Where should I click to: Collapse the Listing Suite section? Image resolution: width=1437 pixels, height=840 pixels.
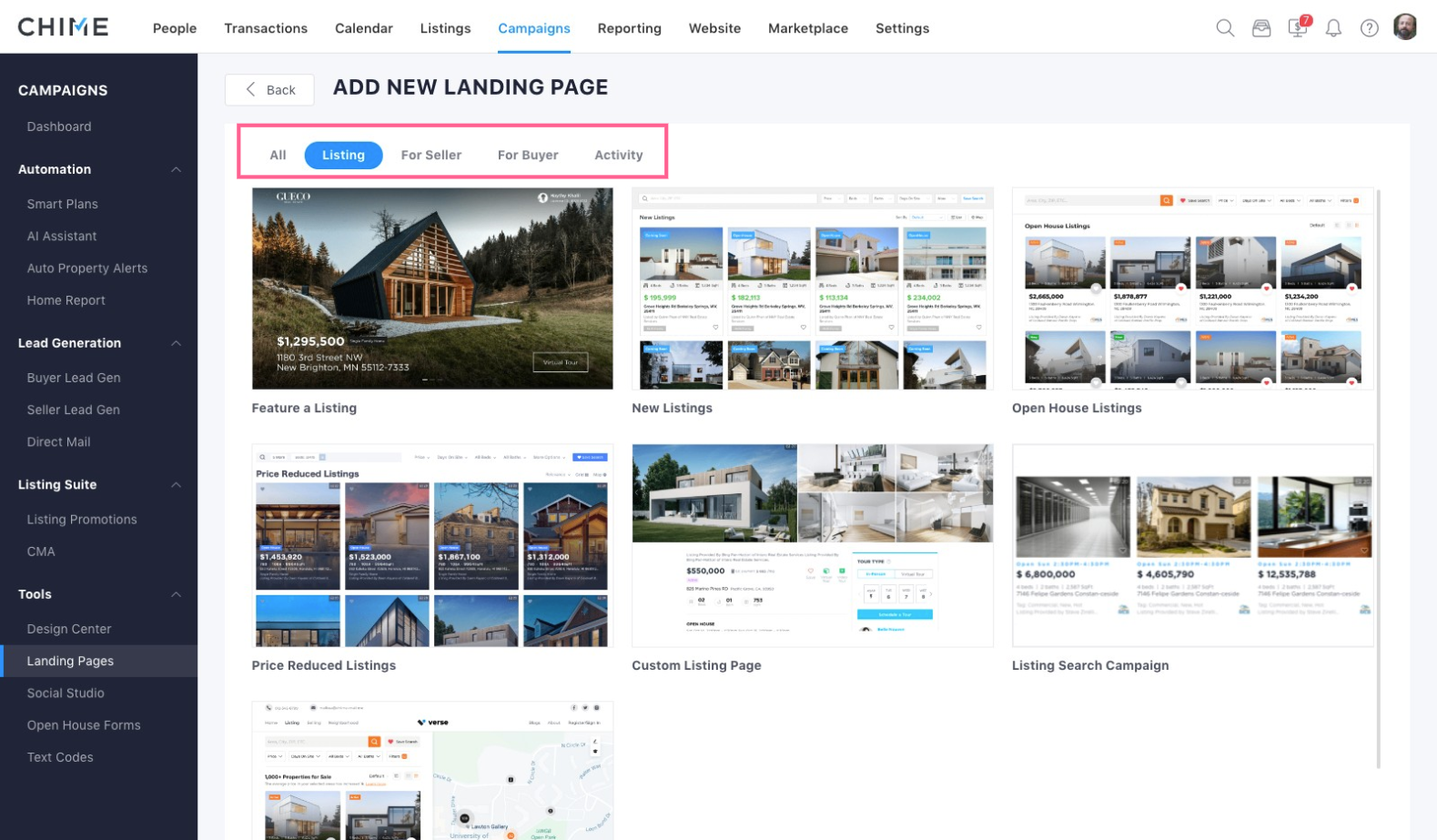point(176,485)
